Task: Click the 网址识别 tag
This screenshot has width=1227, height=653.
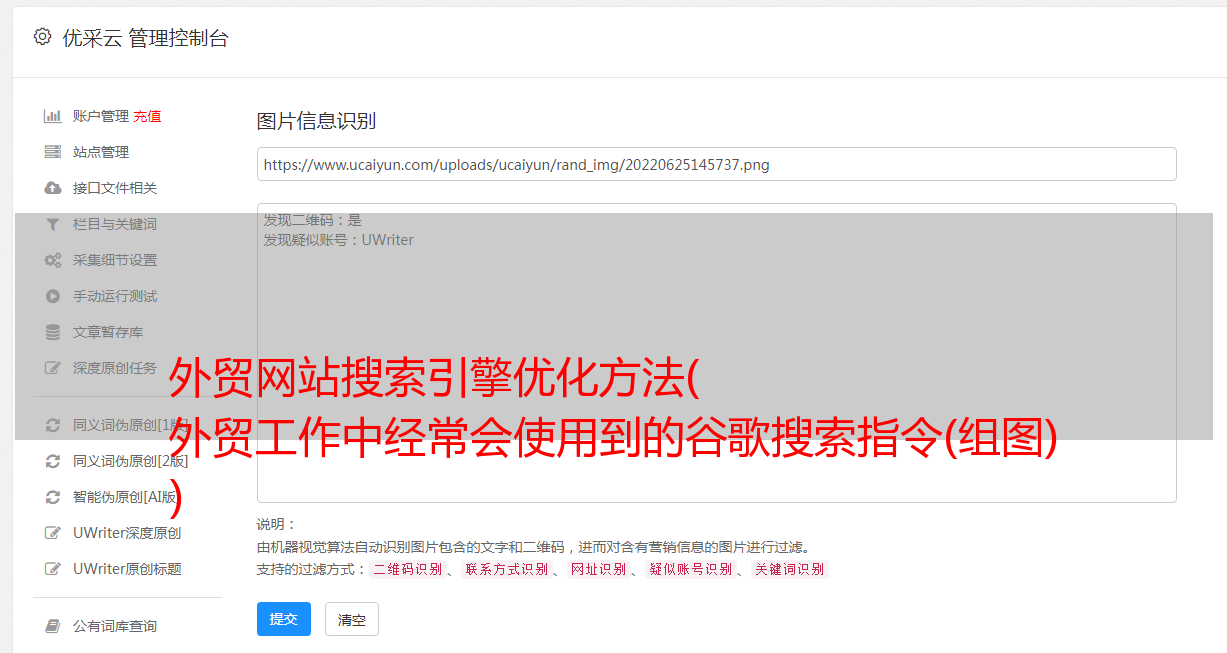Action: [x=598, y=569]
